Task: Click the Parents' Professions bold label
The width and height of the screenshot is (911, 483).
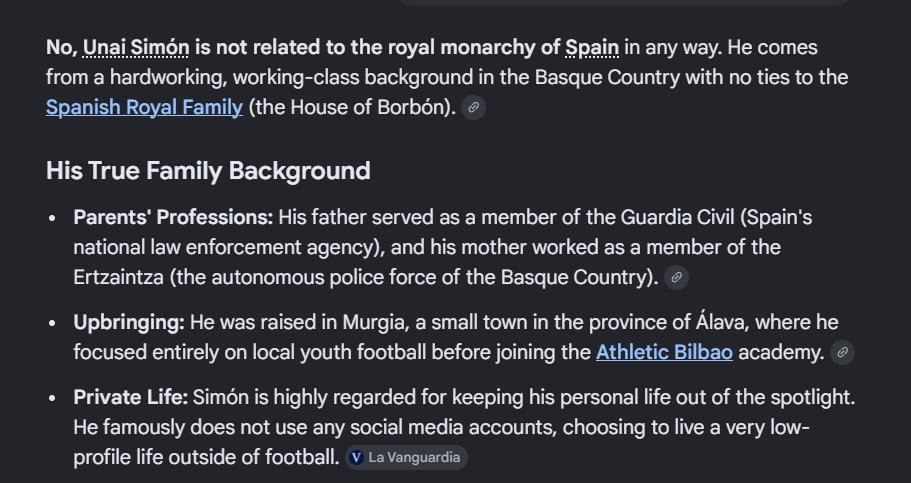Action: [x=173, y=217]
